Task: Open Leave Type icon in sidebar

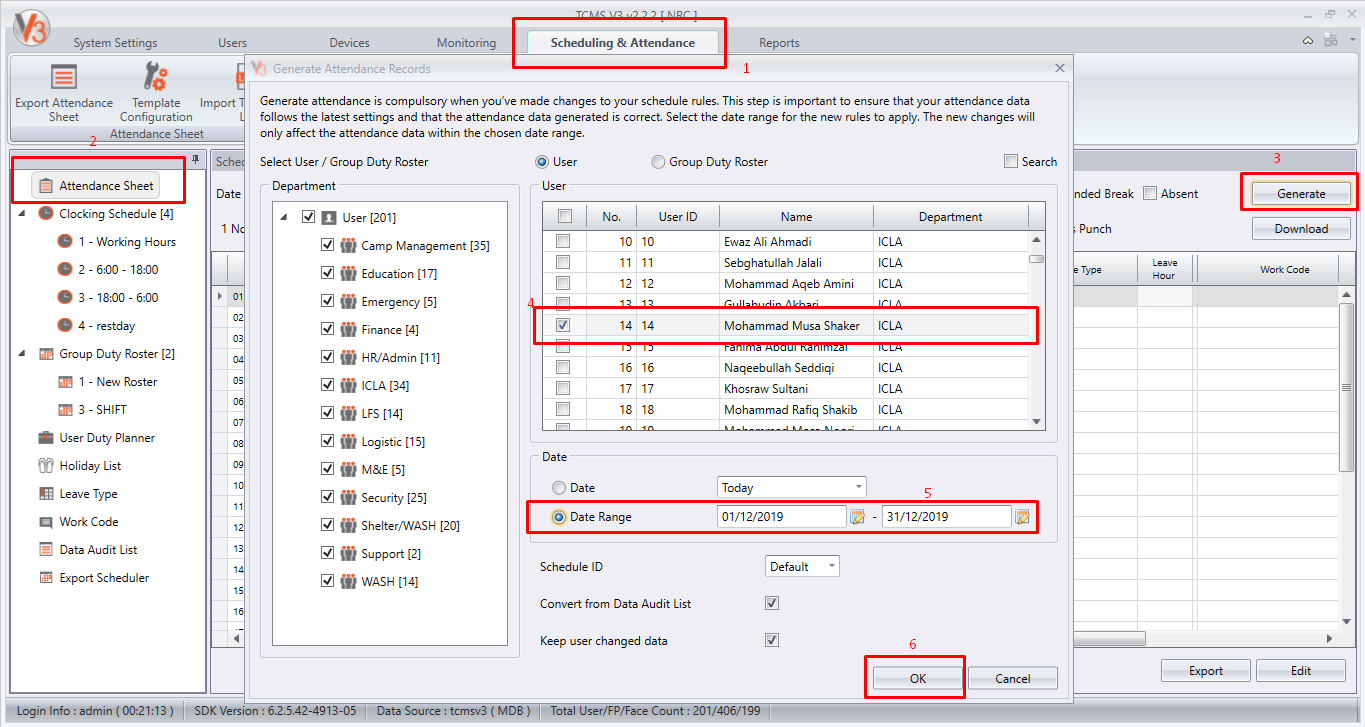Action: (46, 494)
